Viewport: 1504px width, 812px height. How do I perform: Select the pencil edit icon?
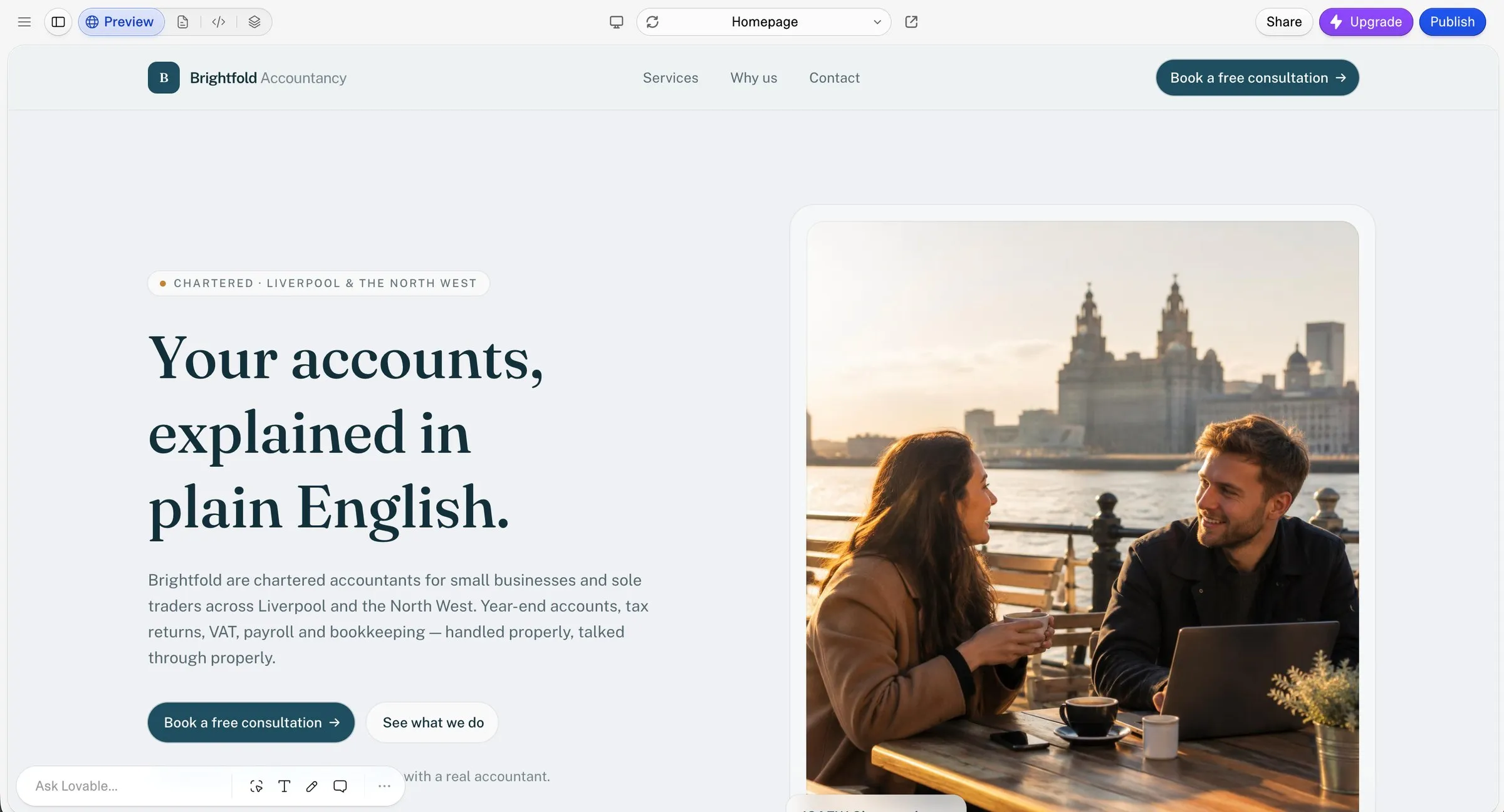pos(312,786)
